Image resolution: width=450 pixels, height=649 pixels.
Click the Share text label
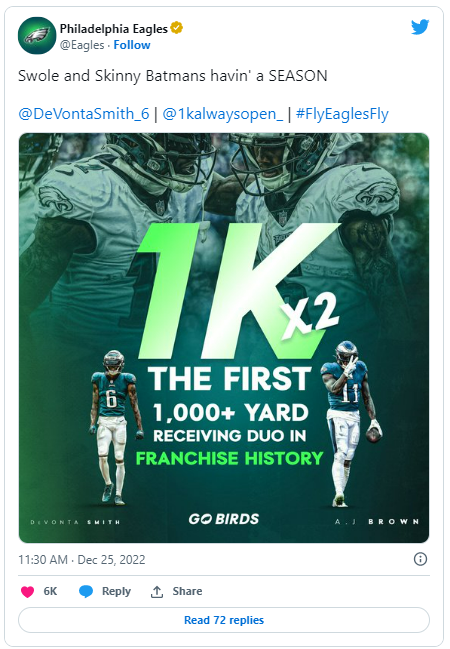point(187,591)
